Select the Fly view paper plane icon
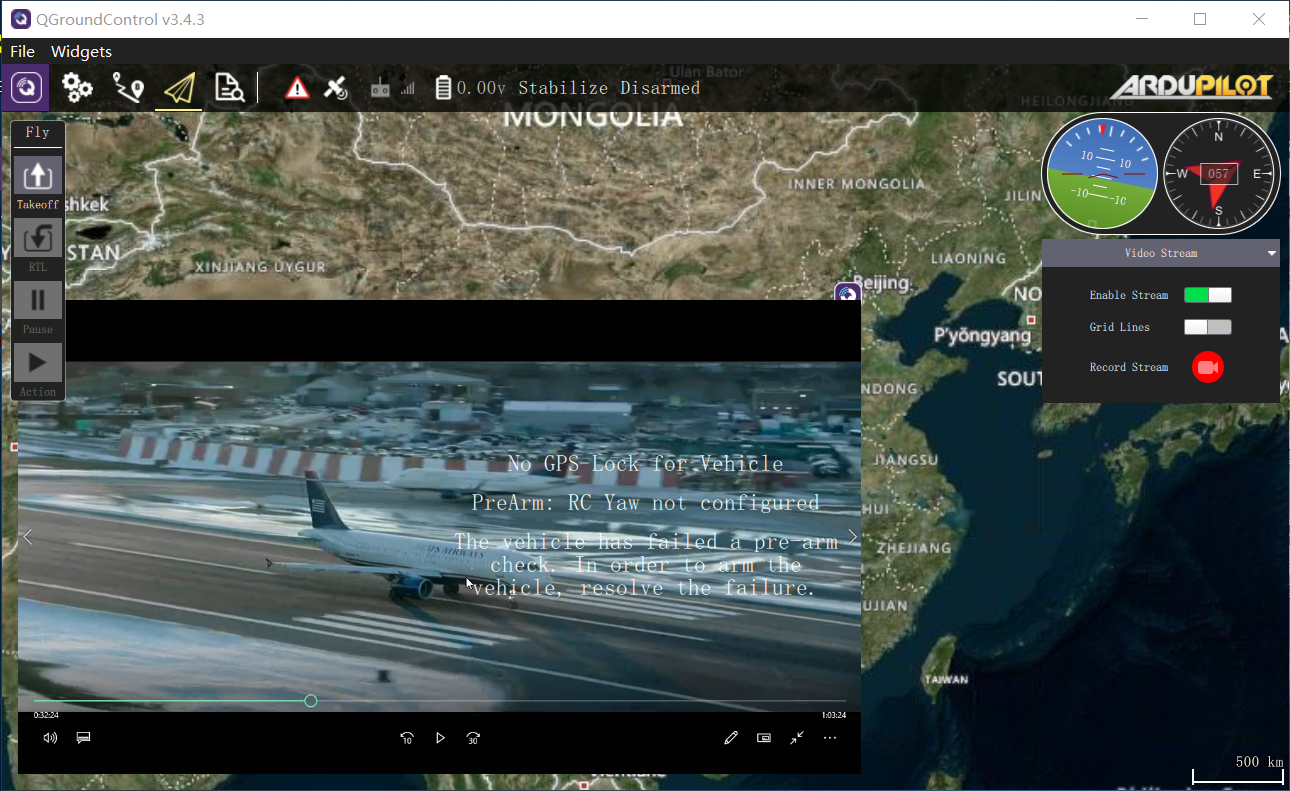 tap(179, 89)
